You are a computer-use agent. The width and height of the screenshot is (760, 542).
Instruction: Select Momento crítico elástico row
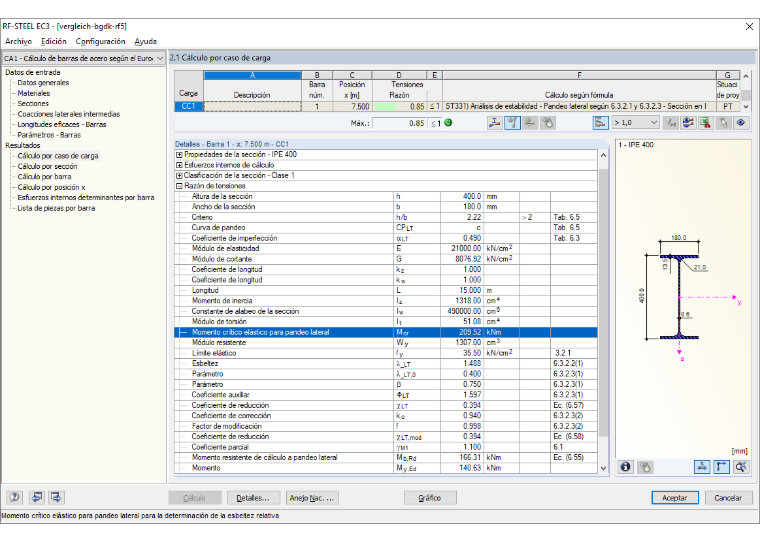(386, 333)
